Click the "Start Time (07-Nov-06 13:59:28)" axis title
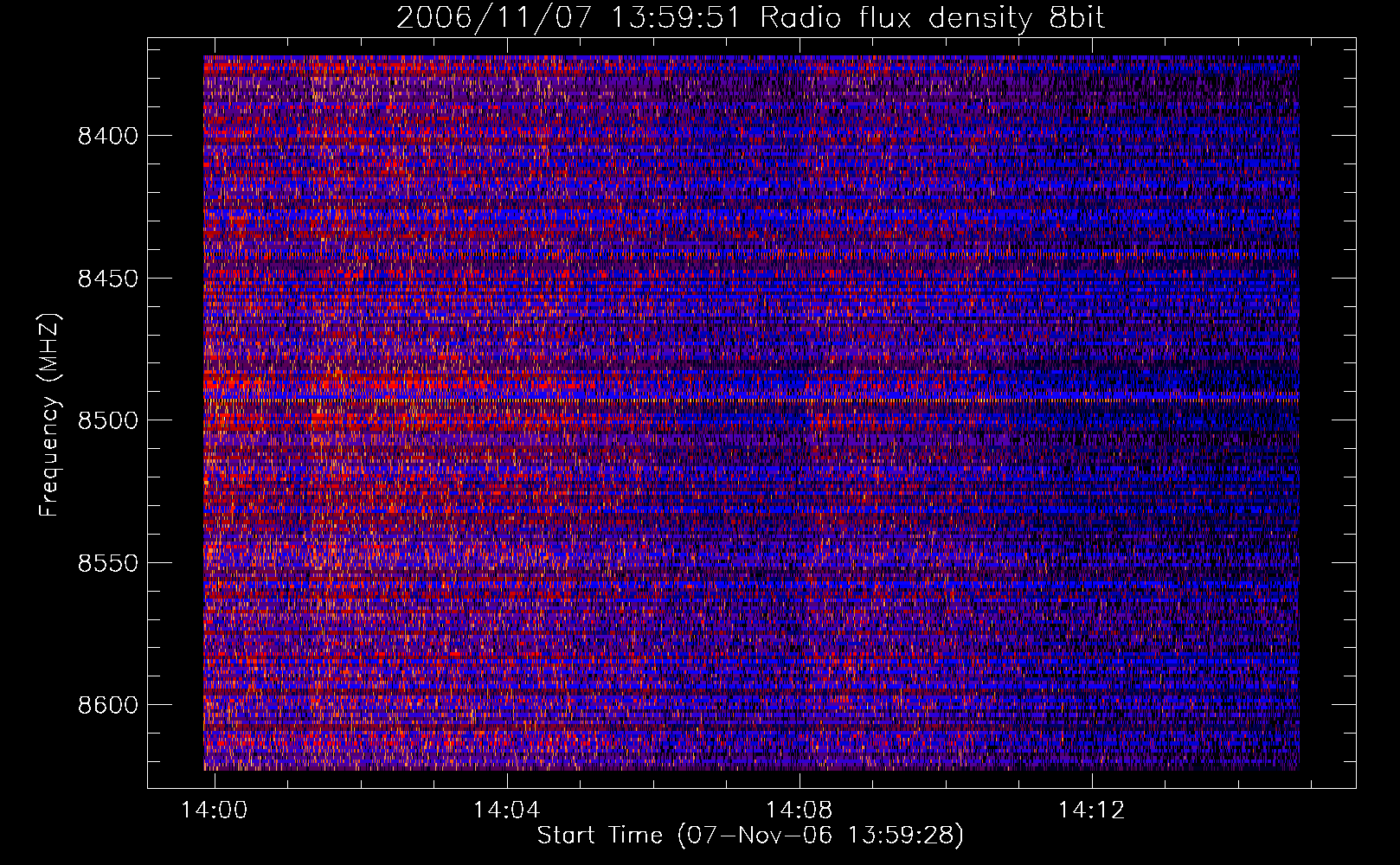 [x=750, y=836]
